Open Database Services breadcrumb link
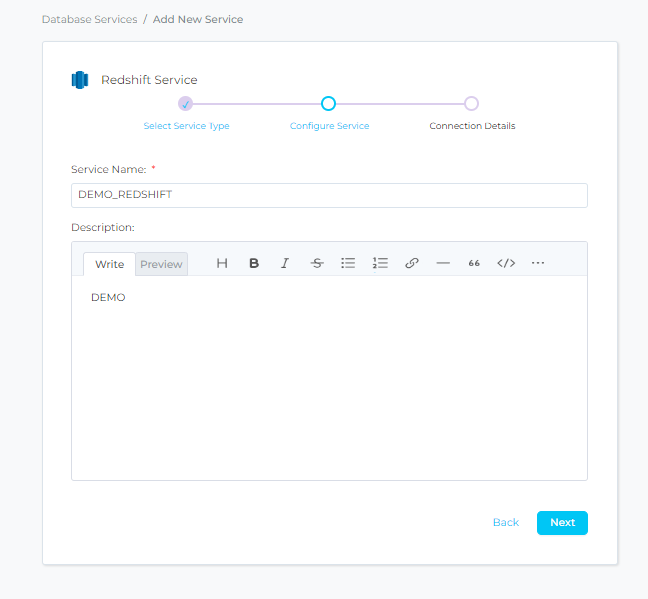Image resolution: width=648 pixels, height=599 pixels. (x=89, y=19)
